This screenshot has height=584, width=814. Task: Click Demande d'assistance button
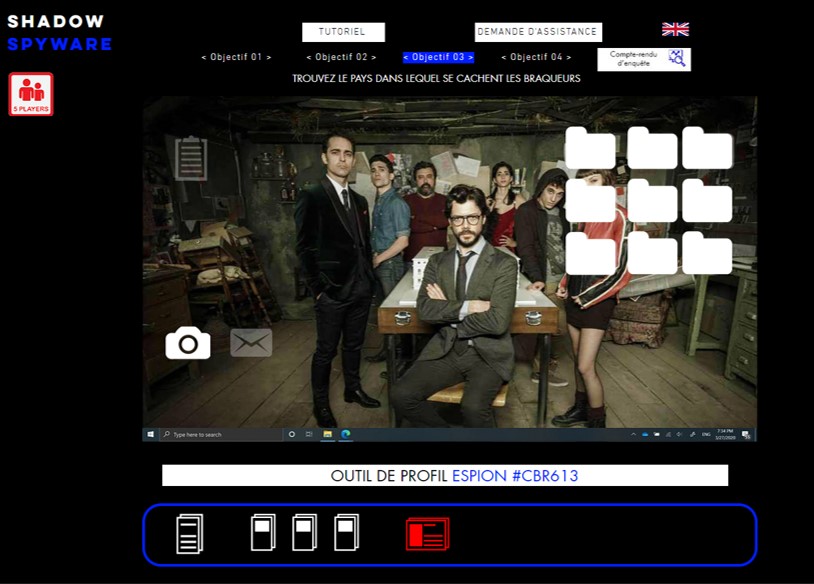(x=538, y=32)
